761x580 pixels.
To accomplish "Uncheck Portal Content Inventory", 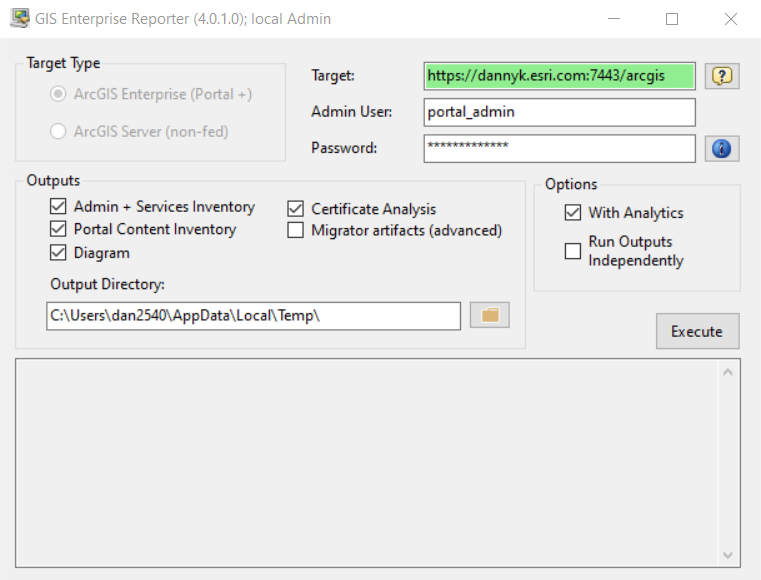I will coord(58,229).
